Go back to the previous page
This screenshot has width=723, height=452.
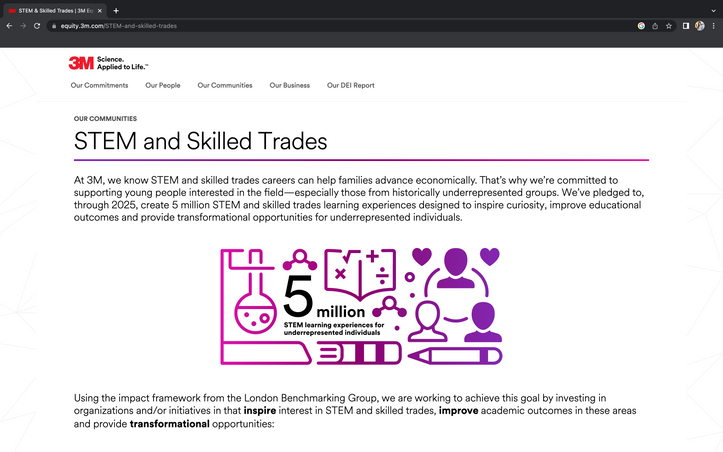click(x=9, y=26)
